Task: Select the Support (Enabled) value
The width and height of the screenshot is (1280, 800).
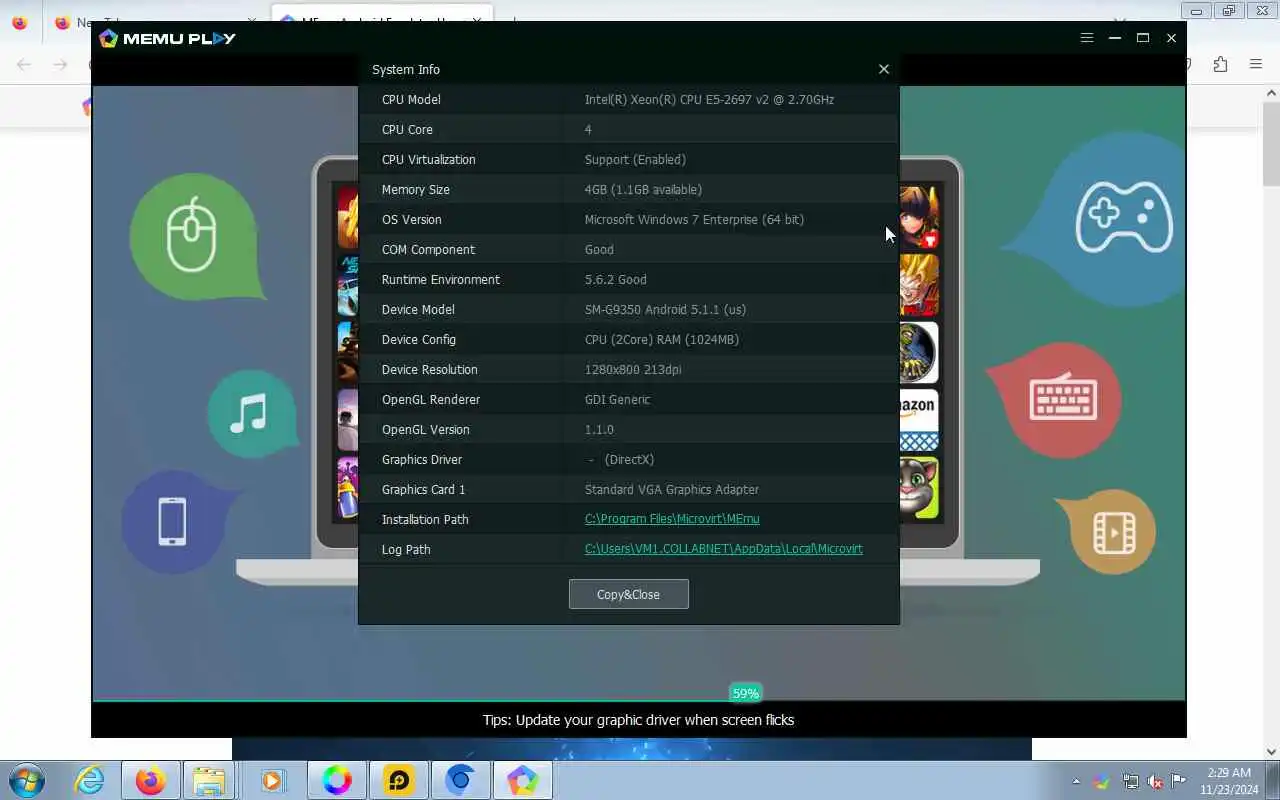Action: point(635,159)
